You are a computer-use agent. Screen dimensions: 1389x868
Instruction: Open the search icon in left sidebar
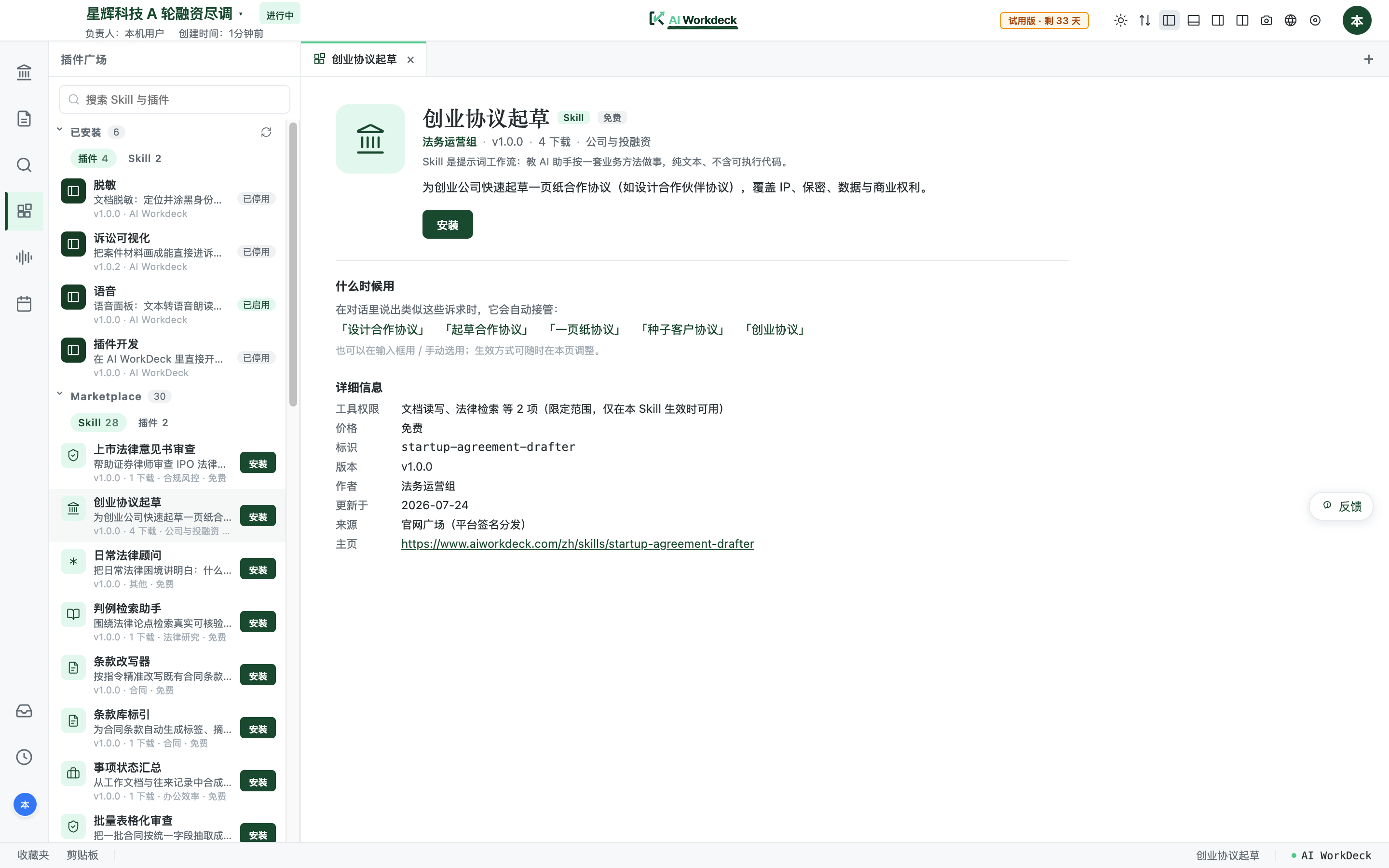coord(24,165)
